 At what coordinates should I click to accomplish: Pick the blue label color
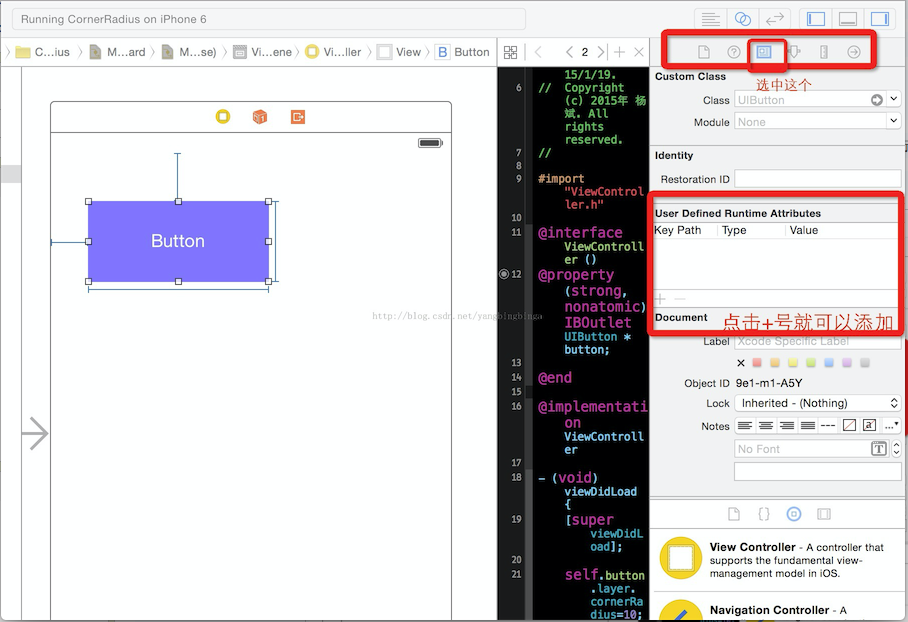[829, 363]
